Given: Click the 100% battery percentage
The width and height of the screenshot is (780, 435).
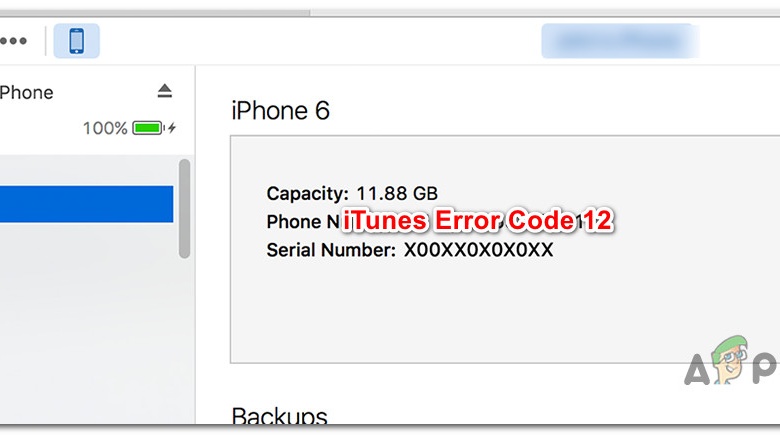Looking at the screenshot, I should pos(105,128).
